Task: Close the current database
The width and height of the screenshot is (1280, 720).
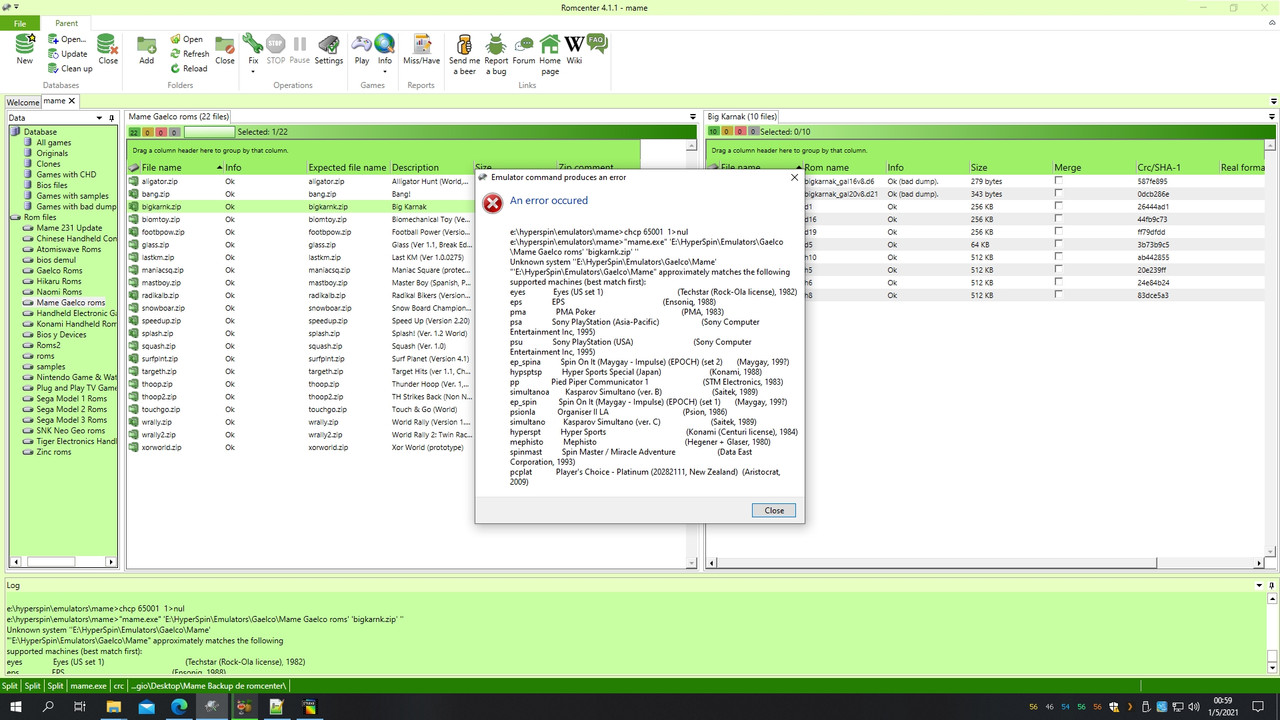Action: click(x=108, y=49)
